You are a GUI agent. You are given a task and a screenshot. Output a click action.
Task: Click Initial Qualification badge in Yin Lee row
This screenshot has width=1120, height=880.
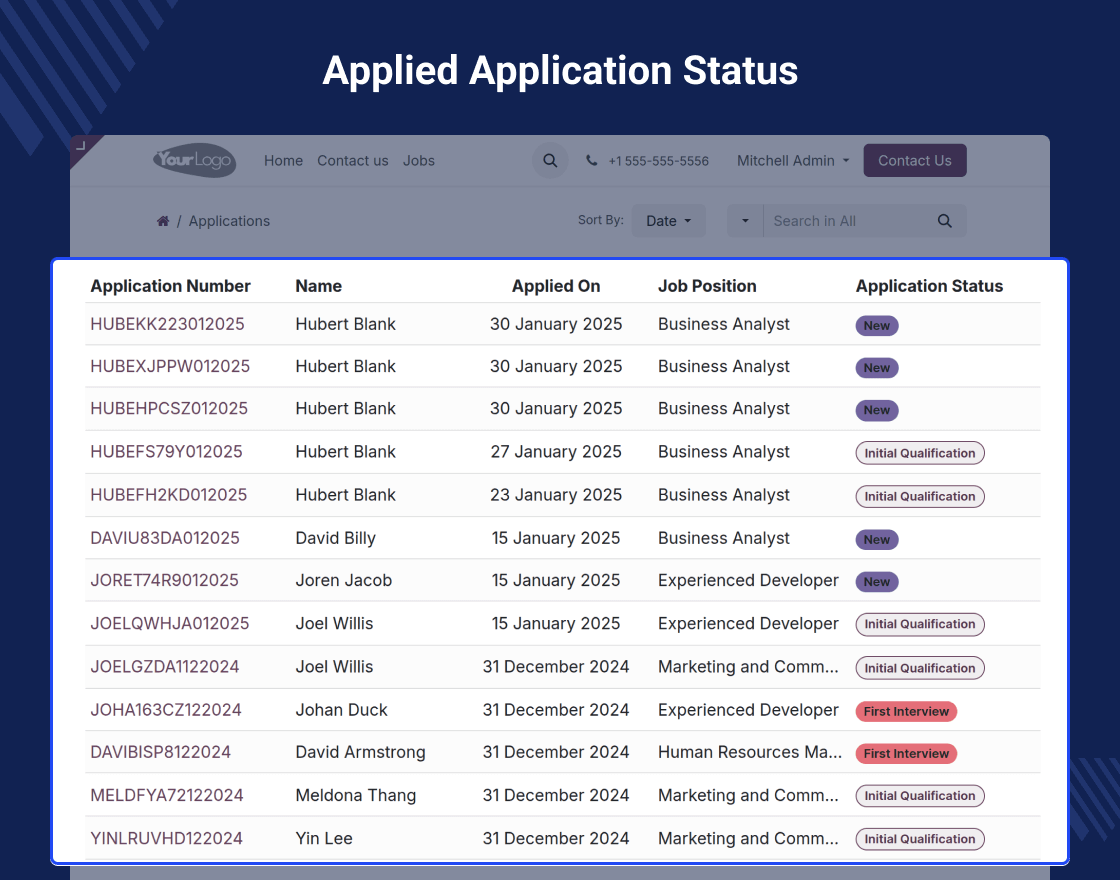coord(919,839)
